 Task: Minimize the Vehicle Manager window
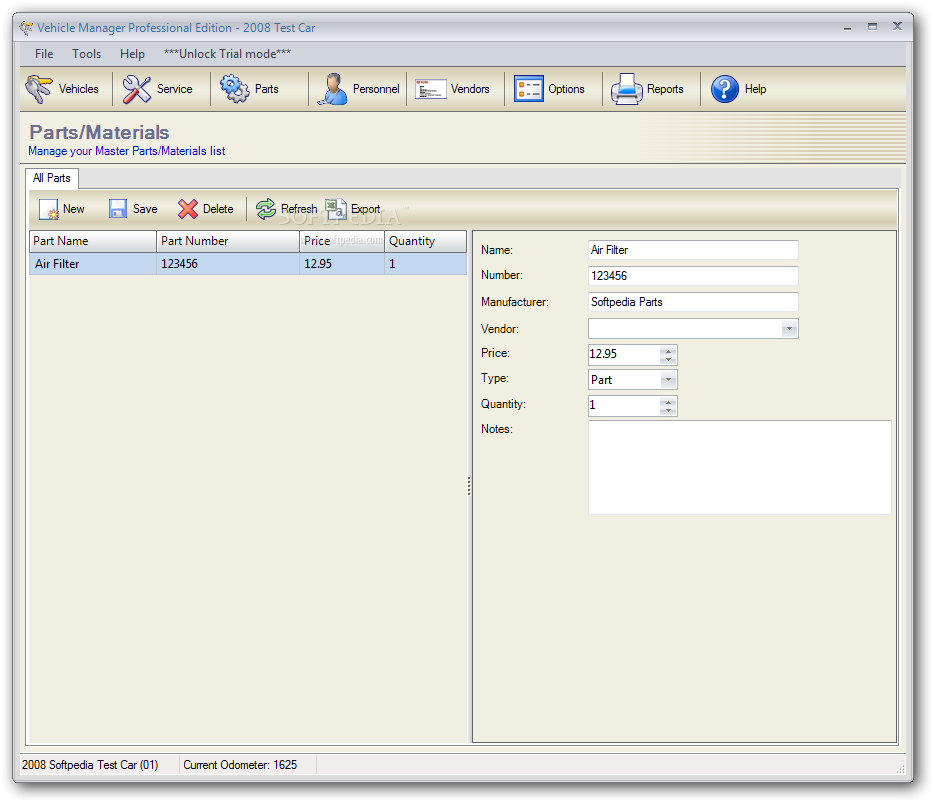point(847,27)
